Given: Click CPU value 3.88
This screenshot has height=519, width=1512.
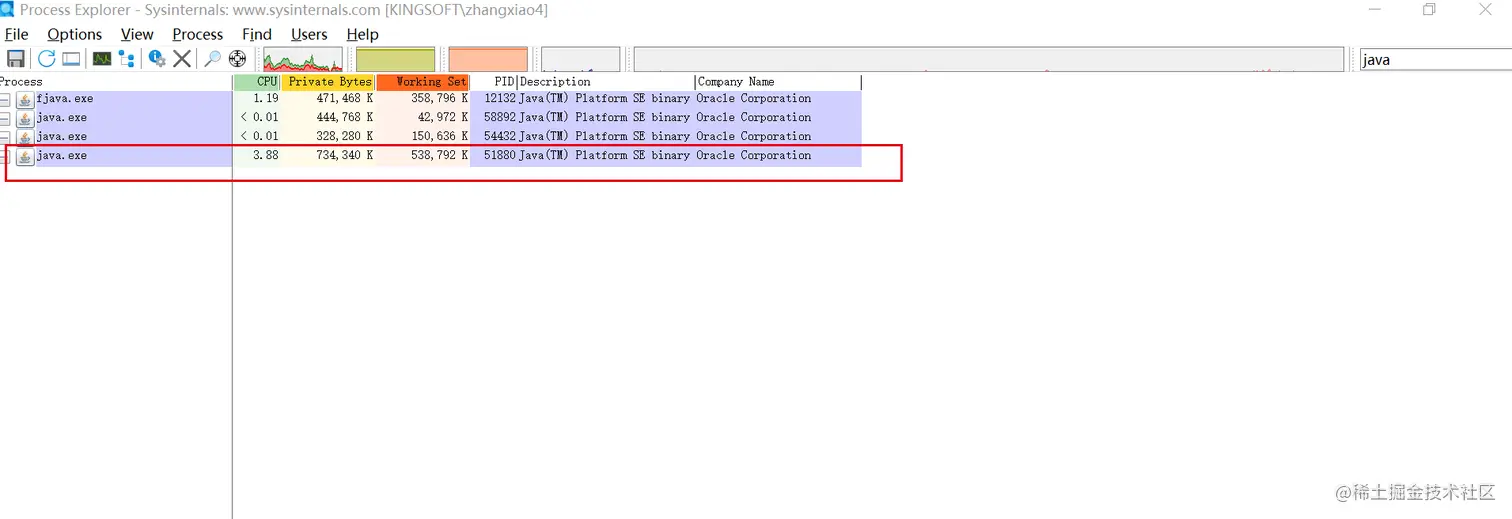Looking at the screenshot, I should coord(266,156).
